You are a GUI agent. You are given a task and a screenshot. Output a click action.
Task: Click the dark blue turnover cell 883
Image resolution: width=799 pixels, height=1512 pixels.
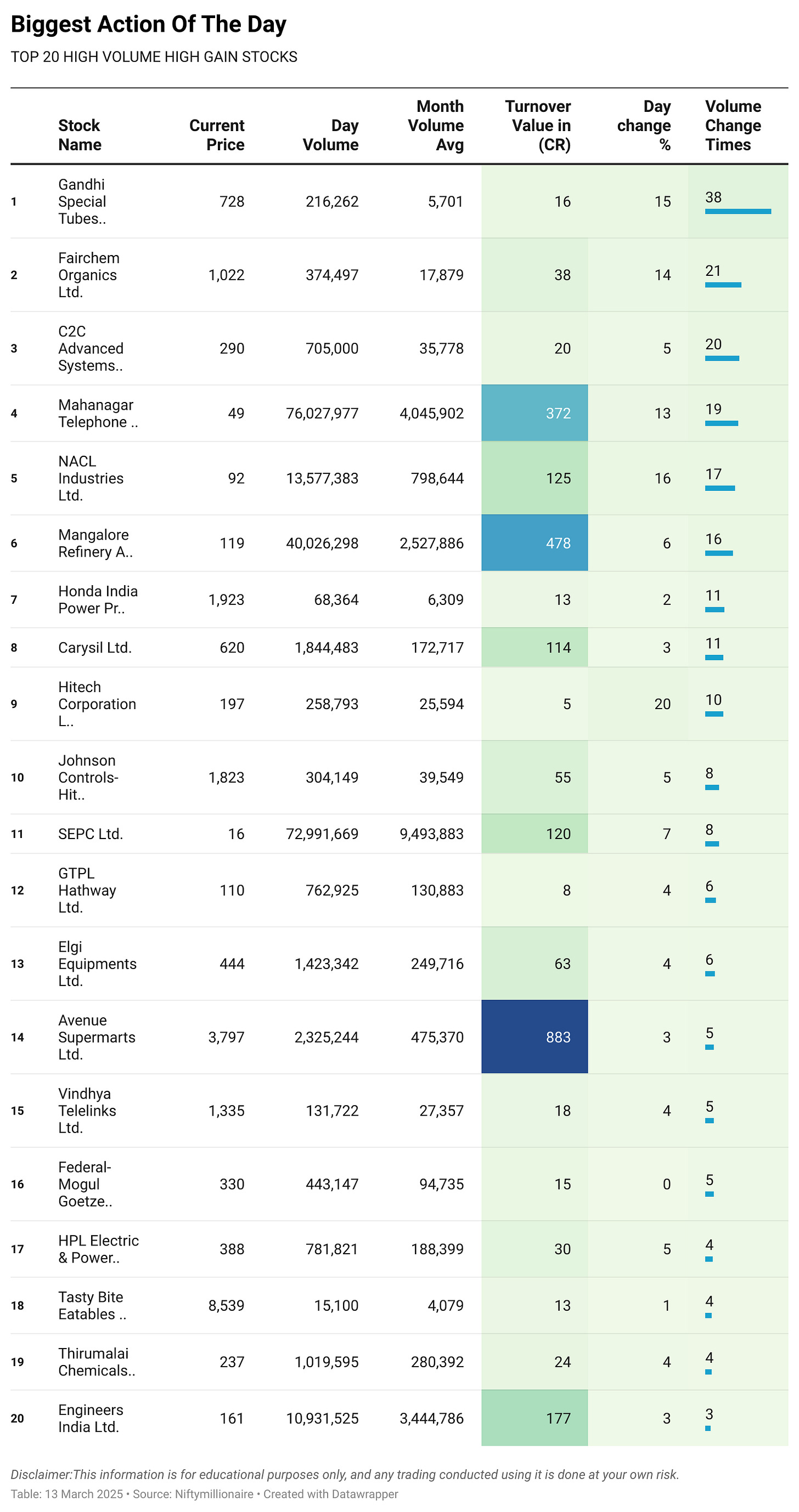tap(534, 1037)
